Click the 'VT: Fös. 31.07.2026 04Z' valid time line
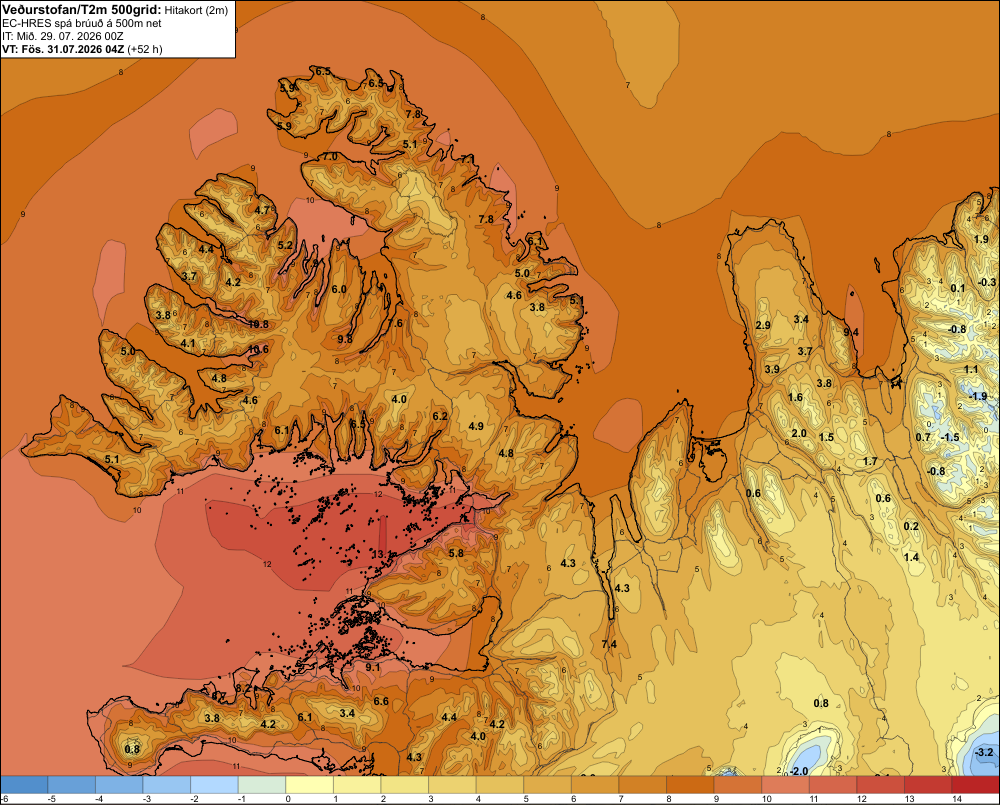The height and width of the screenshot is (805, 1000). pyautogui.click(x=63, y=49)
